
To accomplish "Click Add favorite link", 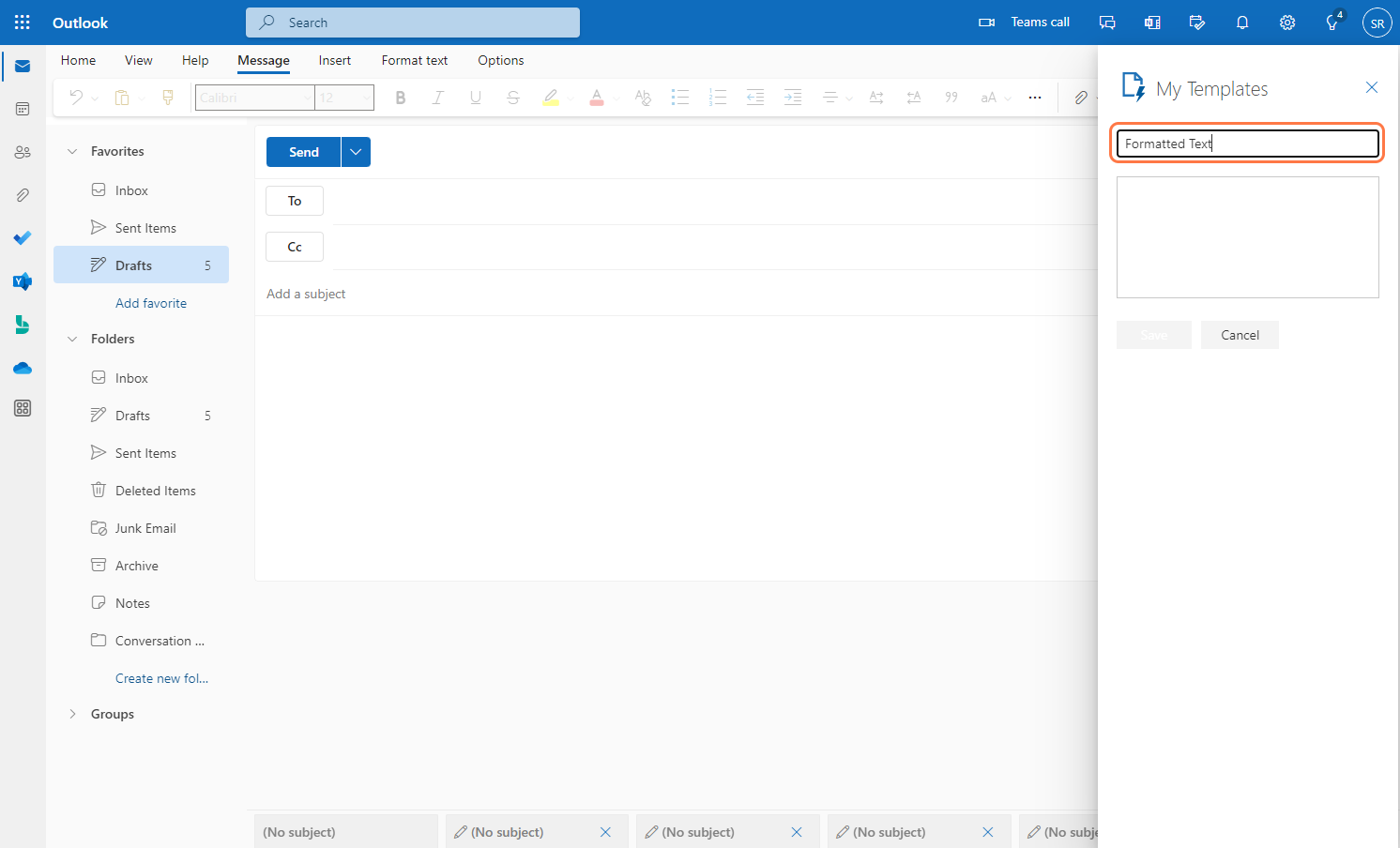I will 151,303.
